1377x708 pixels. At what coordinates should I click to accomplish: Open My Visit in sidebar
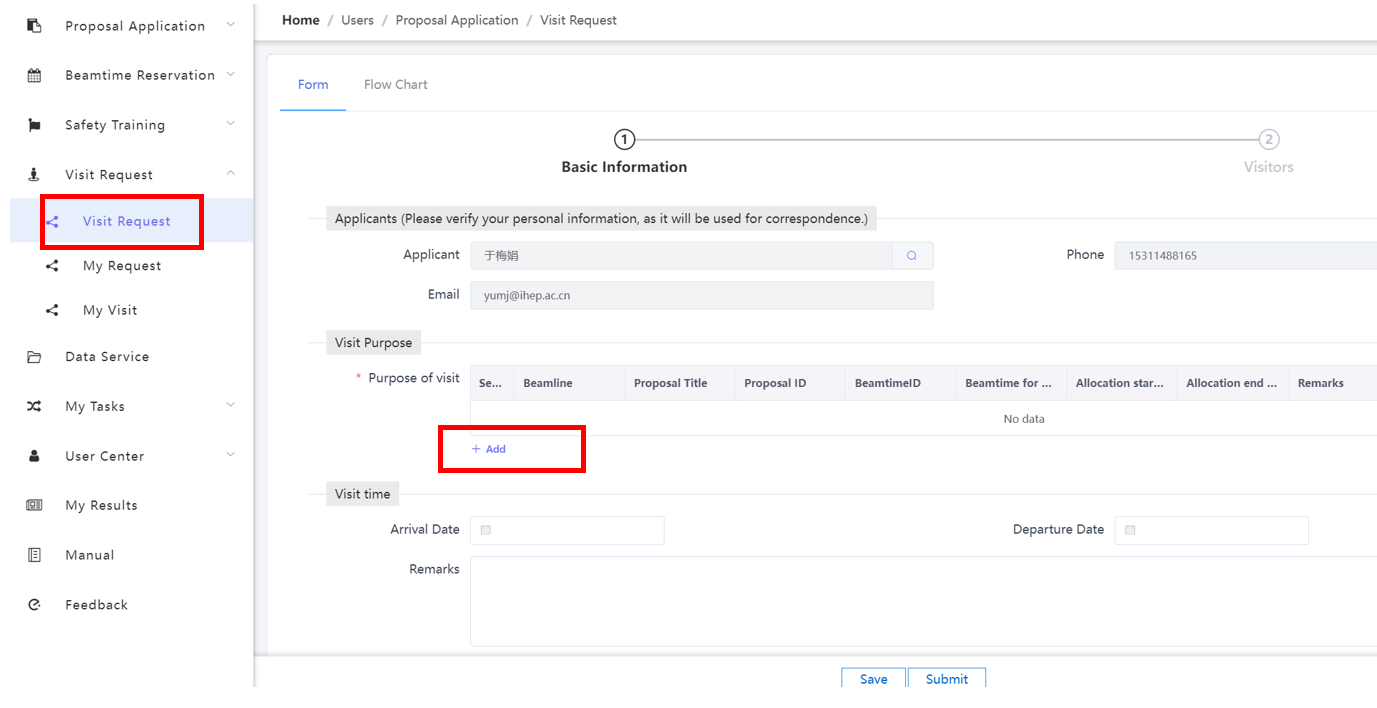(110, 310)
